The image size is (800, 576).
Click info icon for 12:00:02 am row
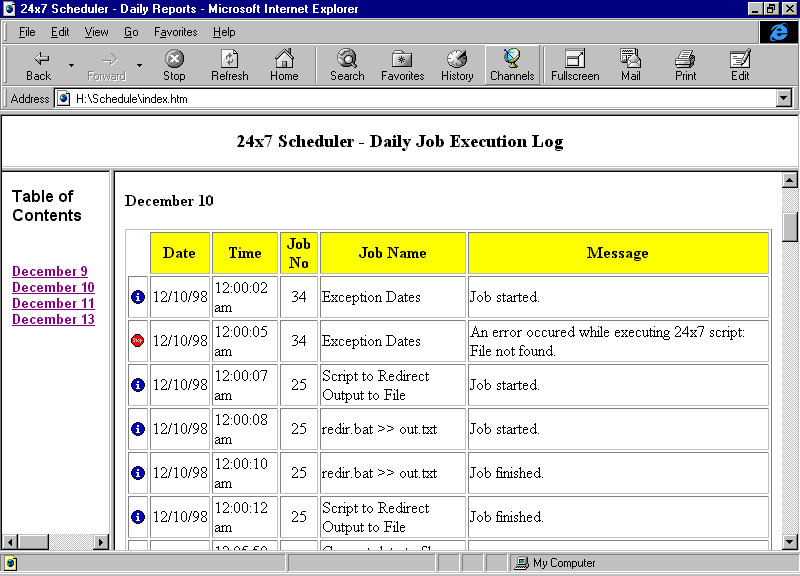(x=138, y=297)
